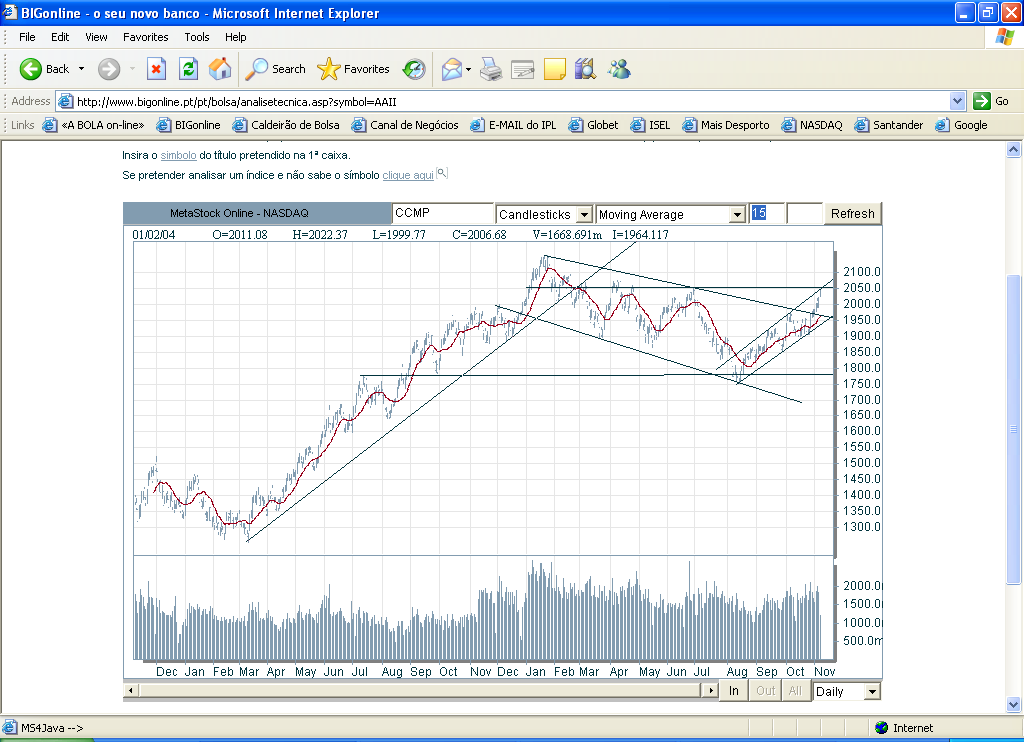
Task: Open the Favorites menu
Action: (x=146, y=37)
